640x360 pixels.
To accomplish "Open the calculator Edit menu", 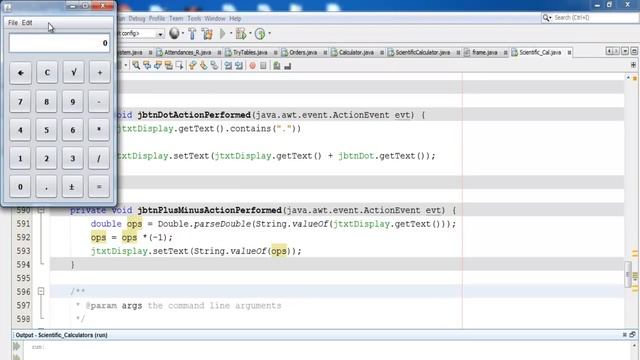I will [27, 23].
